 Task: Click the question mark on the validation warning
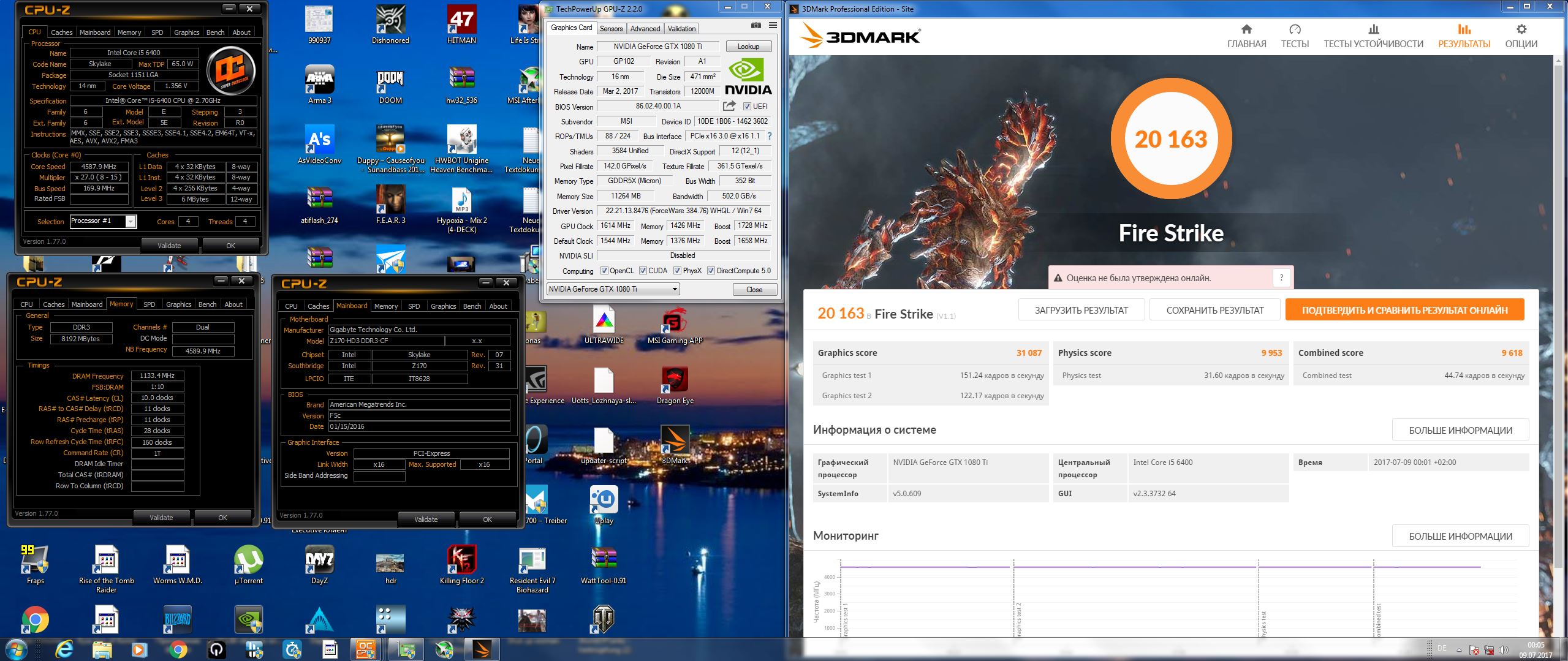click(1281, 278)
